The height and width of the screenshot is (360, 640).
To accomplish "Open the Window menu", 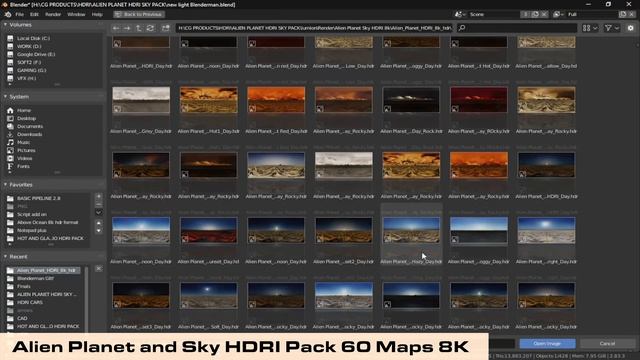I will coord(76,14).
